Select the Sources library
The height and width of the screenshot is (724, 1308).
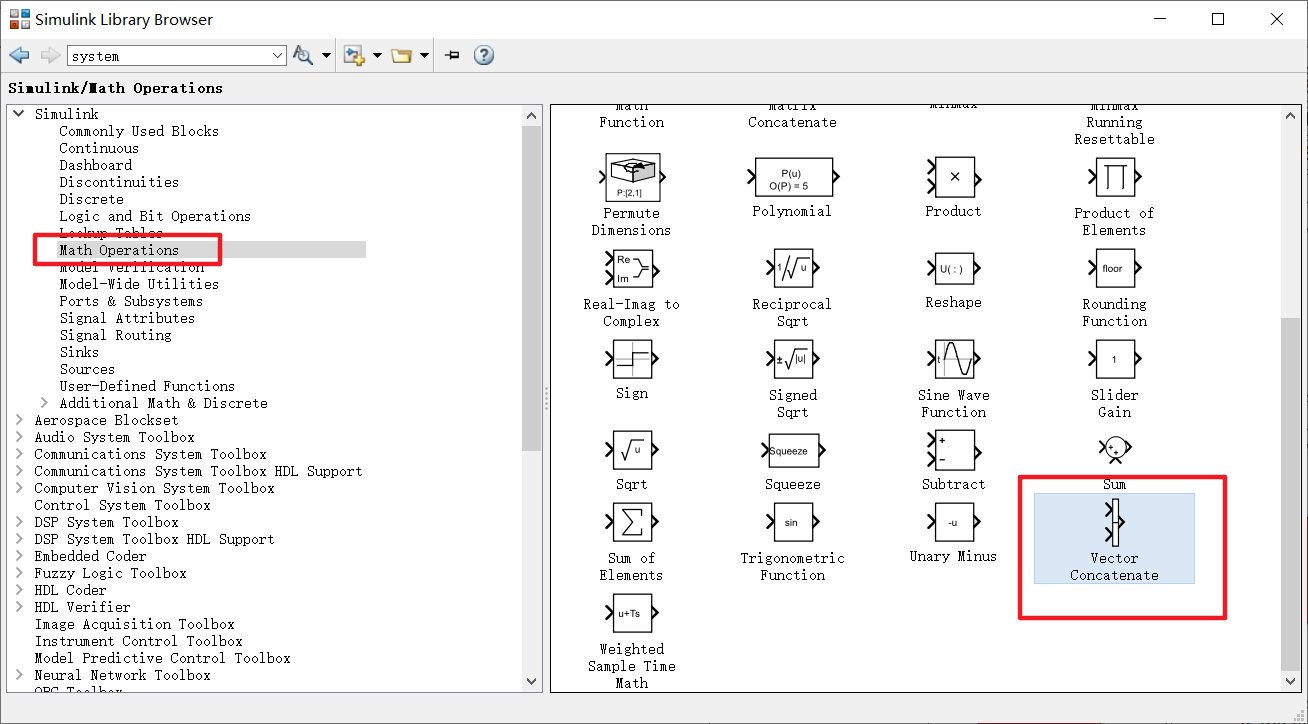click(x=87, y=369)
